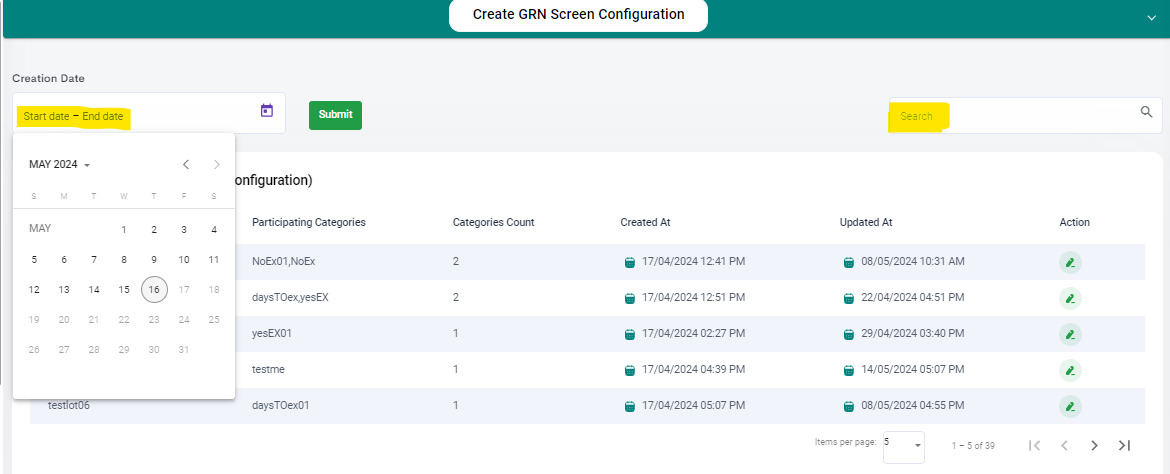Select May 3 in calendar
Viewport: 1170px width, 474px height.
click(184, 229)
